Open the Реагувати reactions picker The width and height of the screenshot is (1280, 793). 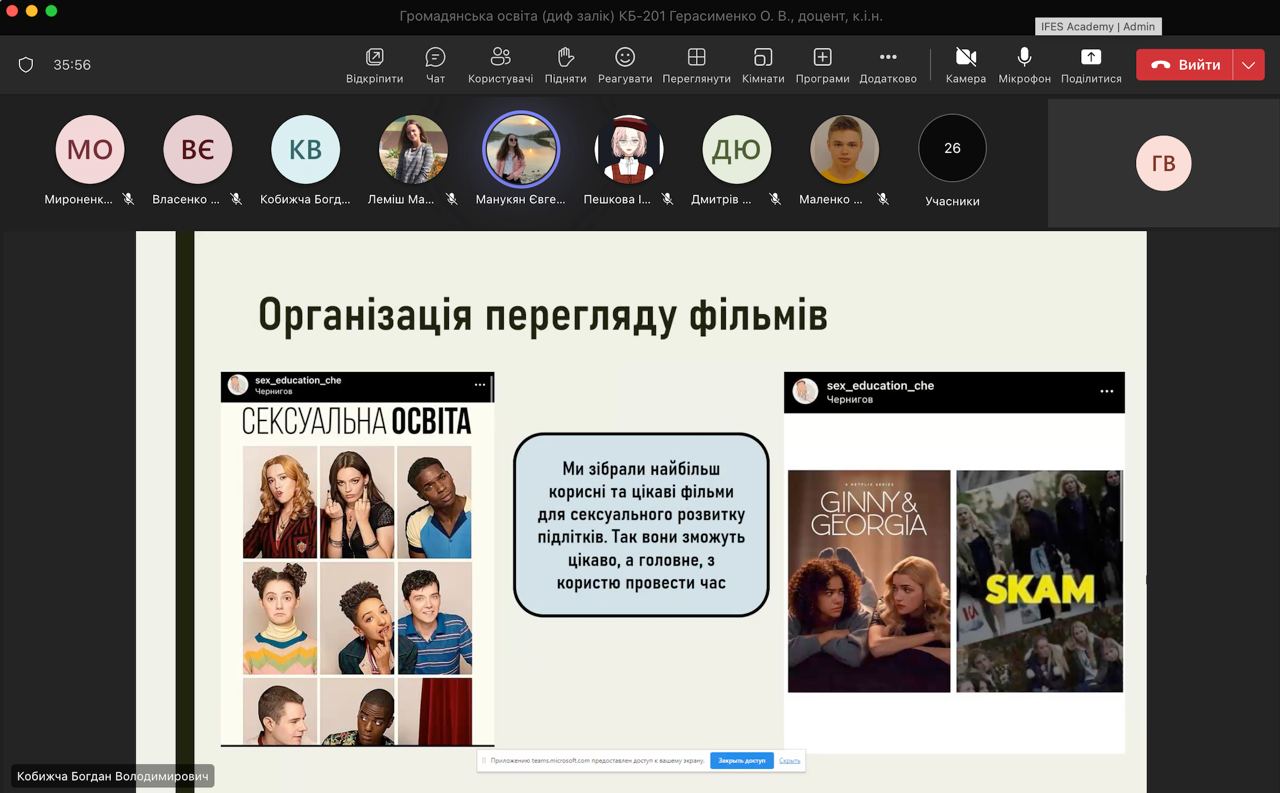pos(625,65)
